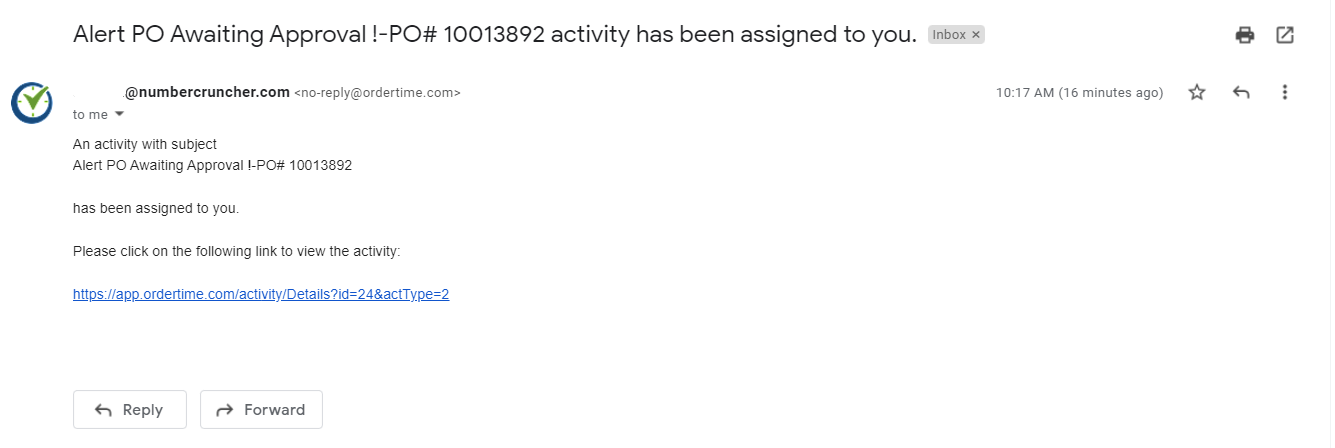Click the sender's checkmark clock avatar
Image resolution: width=1335 pixels, height=448 pixels.
pyautogui.click(x=32, y=102)
